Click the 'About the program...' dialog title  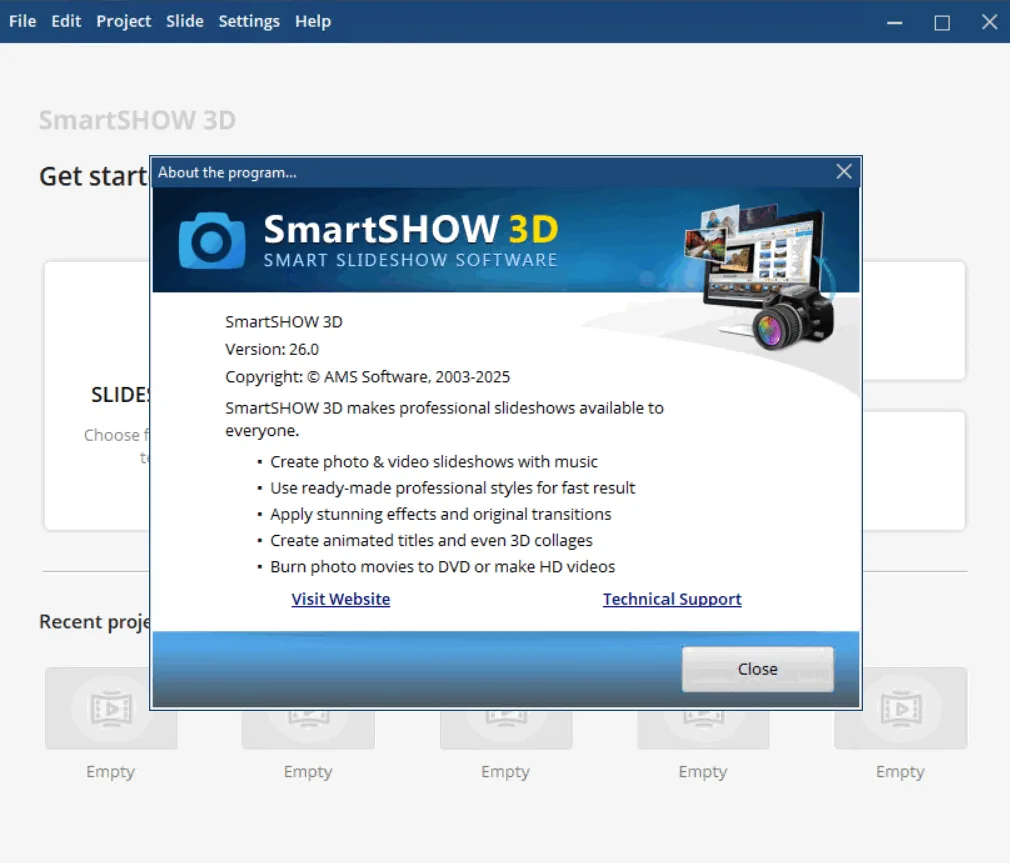pyautogui.click(x=227, y=173)
